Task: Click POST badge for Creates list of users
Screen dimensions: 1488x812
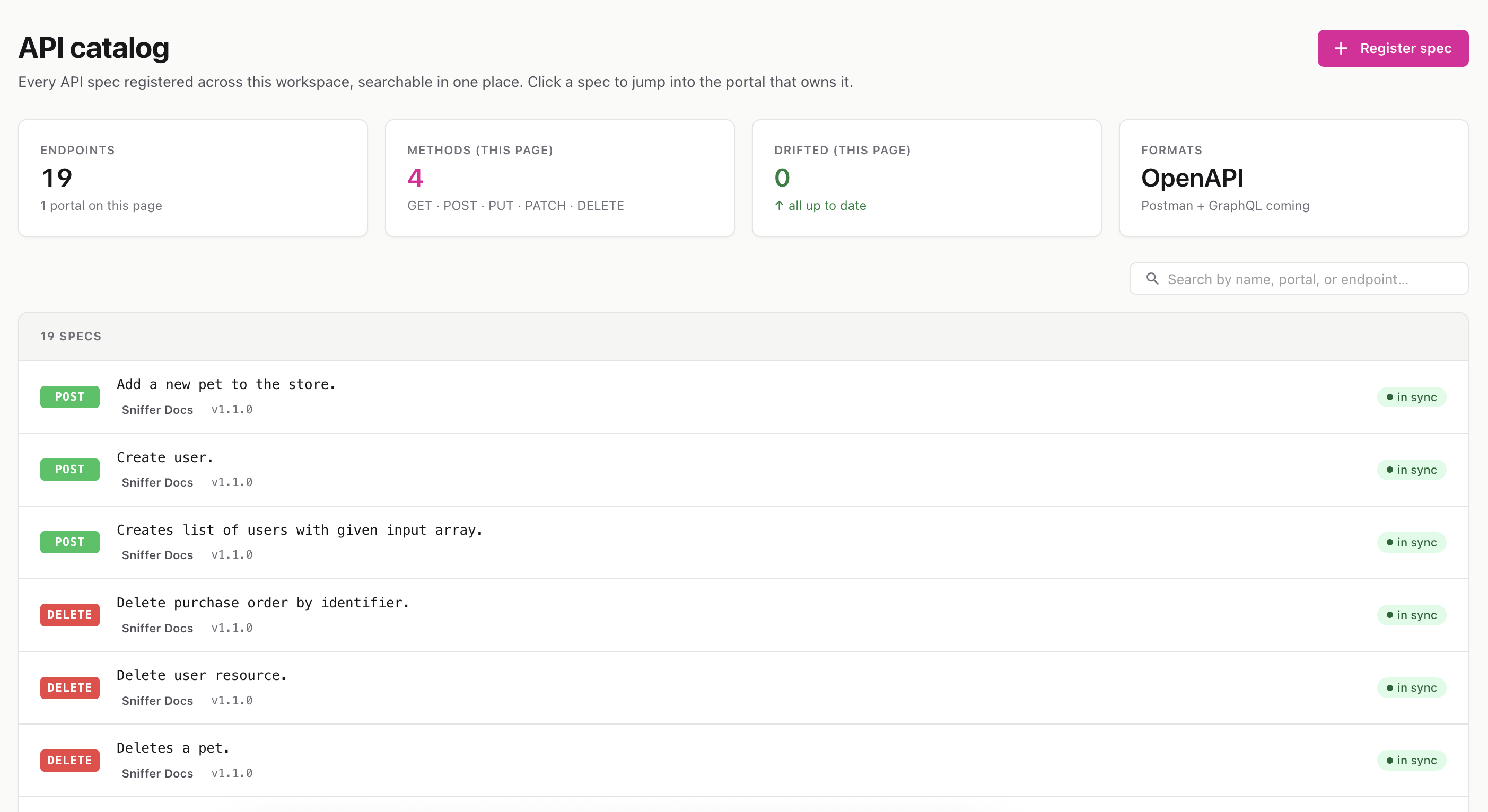Action: tap(70, 542)
